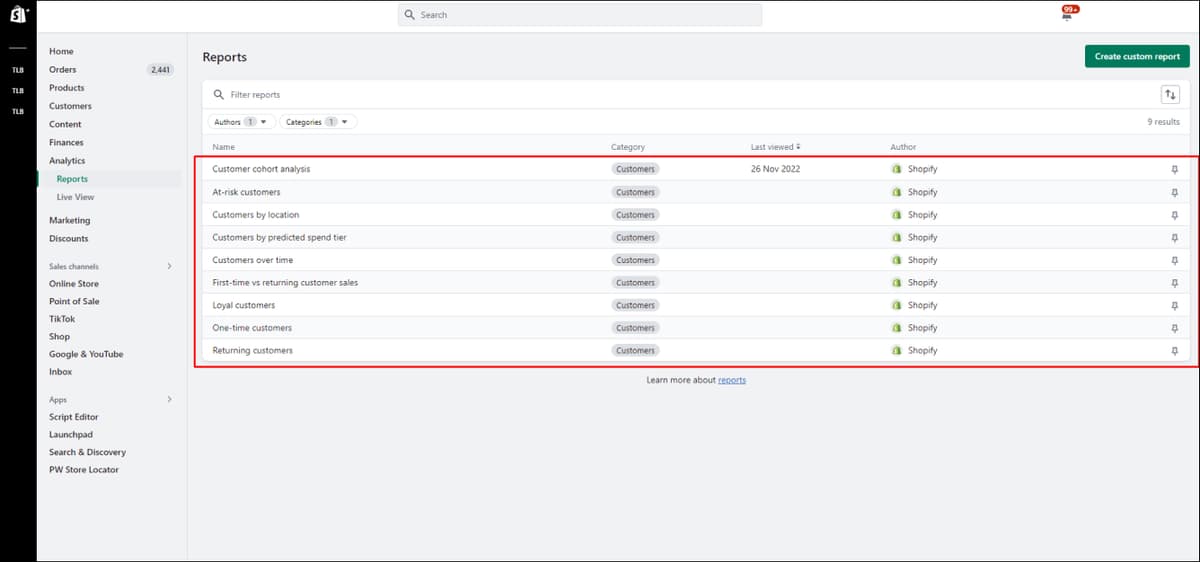Screen dimensions: 1200x562
Task: Click the sort arrows button
Action: coord(1170,94)
